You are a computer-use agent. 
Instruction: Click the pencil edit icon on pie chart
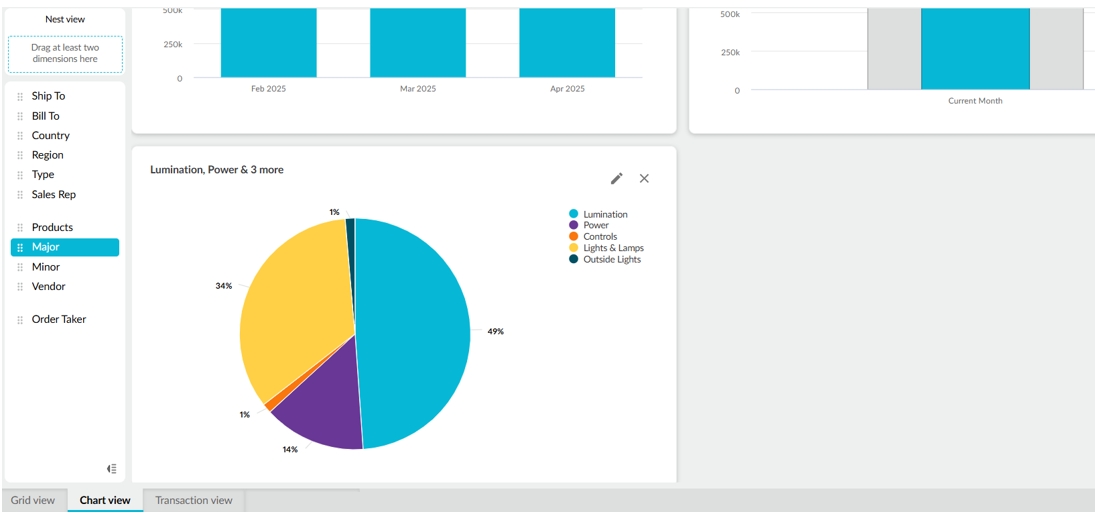click(x=617, y=178)
